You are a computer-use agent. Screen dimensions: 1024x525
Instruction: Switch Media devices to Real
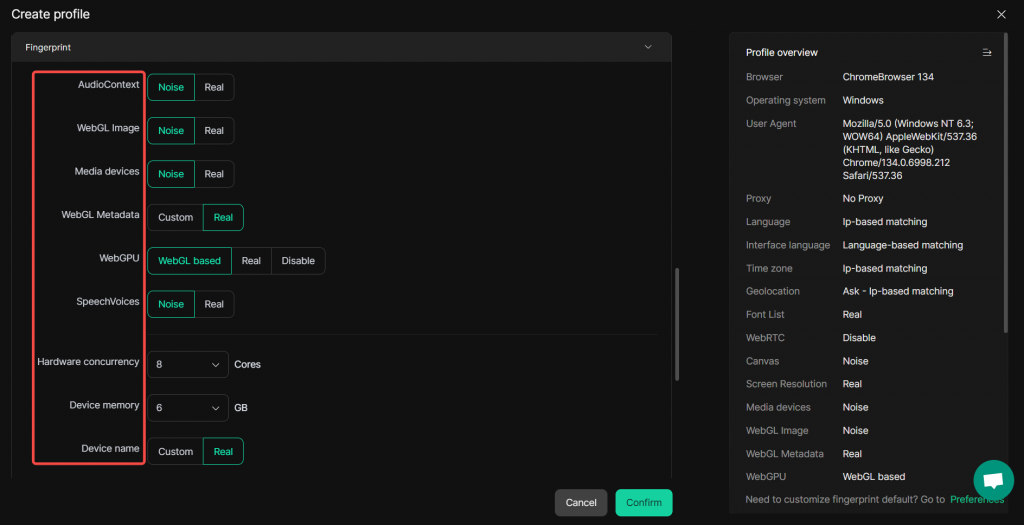[x=214, y=174]
